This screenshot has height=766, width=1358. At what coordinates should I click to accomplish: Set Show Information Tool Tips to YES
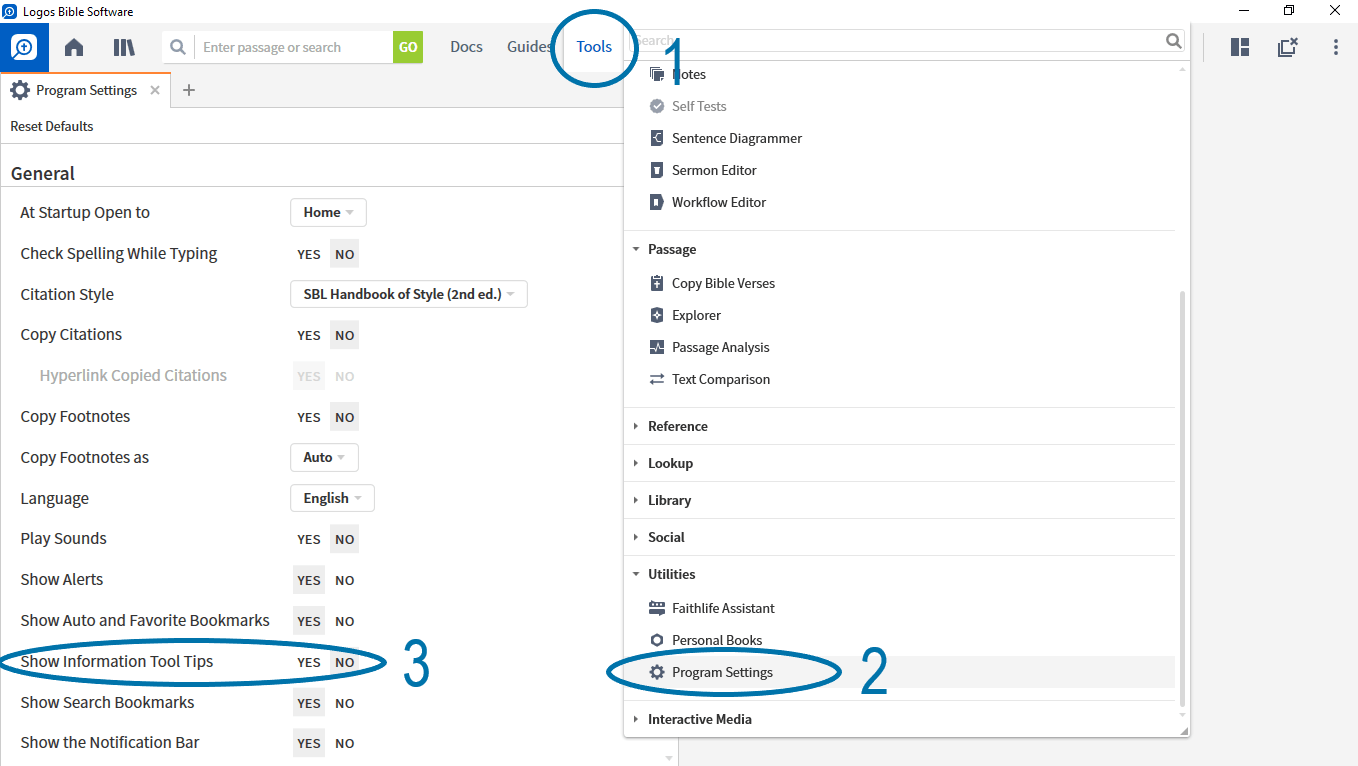pyautogui.click(x=309, y=662)
